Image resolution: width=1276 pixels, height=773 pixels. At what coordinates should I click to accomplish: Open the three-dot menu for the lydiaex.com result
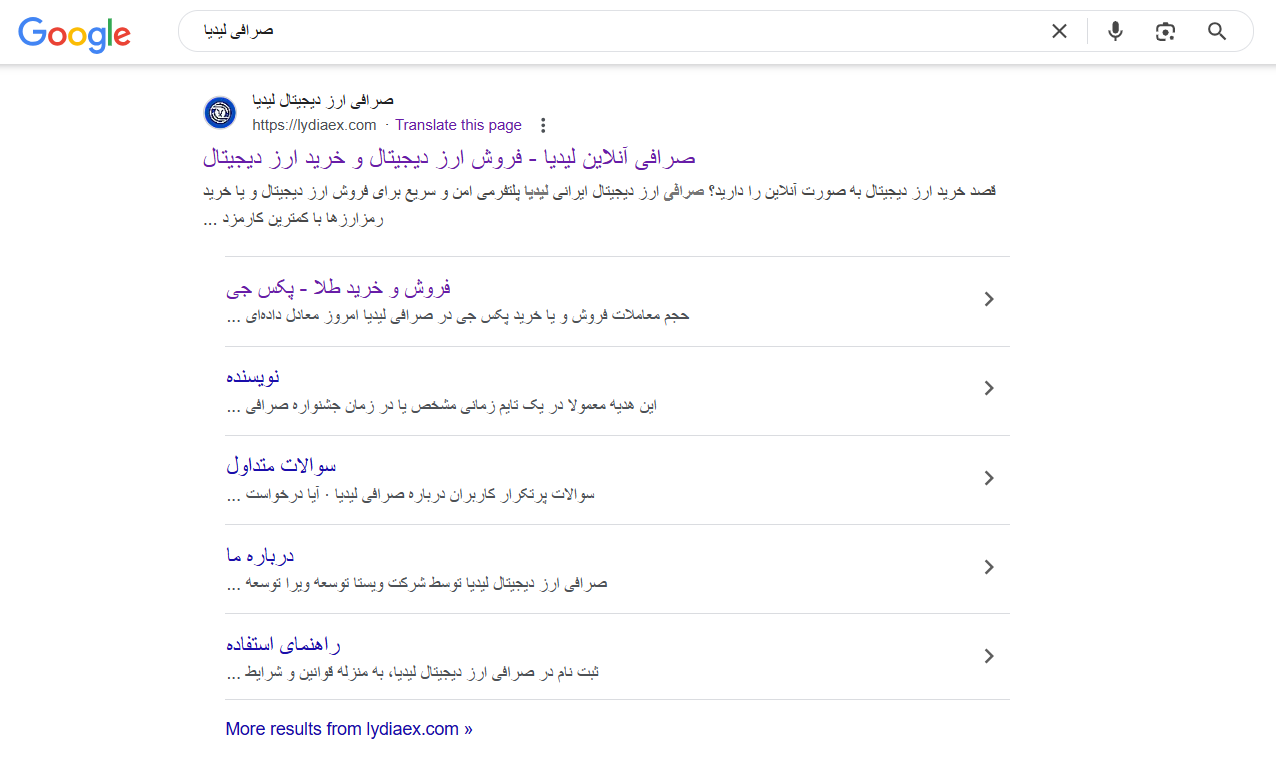pos(543,125)
